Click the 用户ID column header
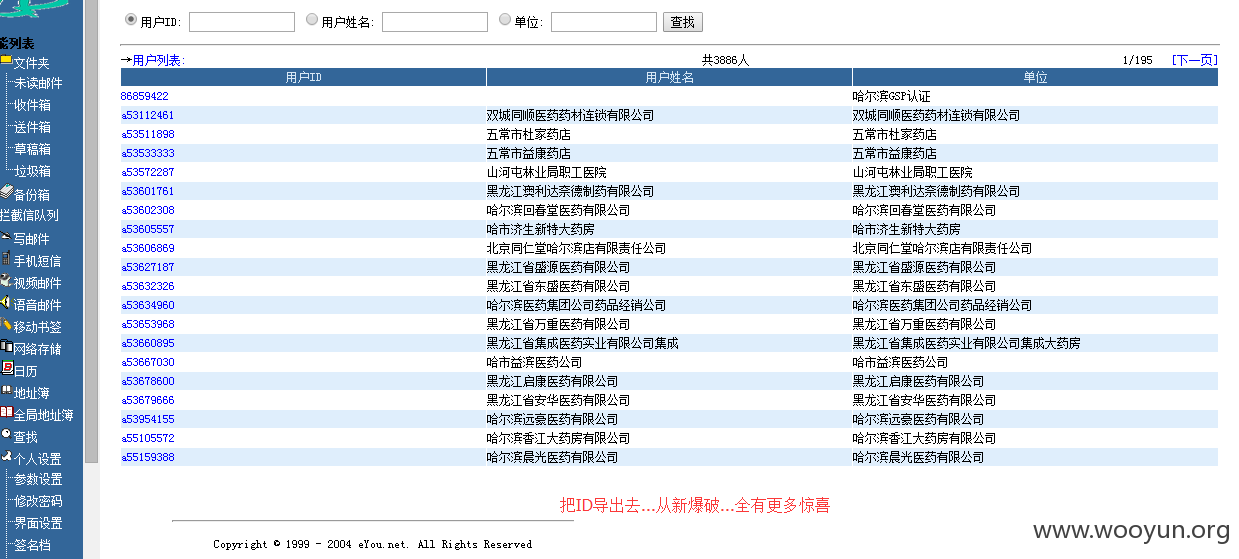 [x=303, y=77]
